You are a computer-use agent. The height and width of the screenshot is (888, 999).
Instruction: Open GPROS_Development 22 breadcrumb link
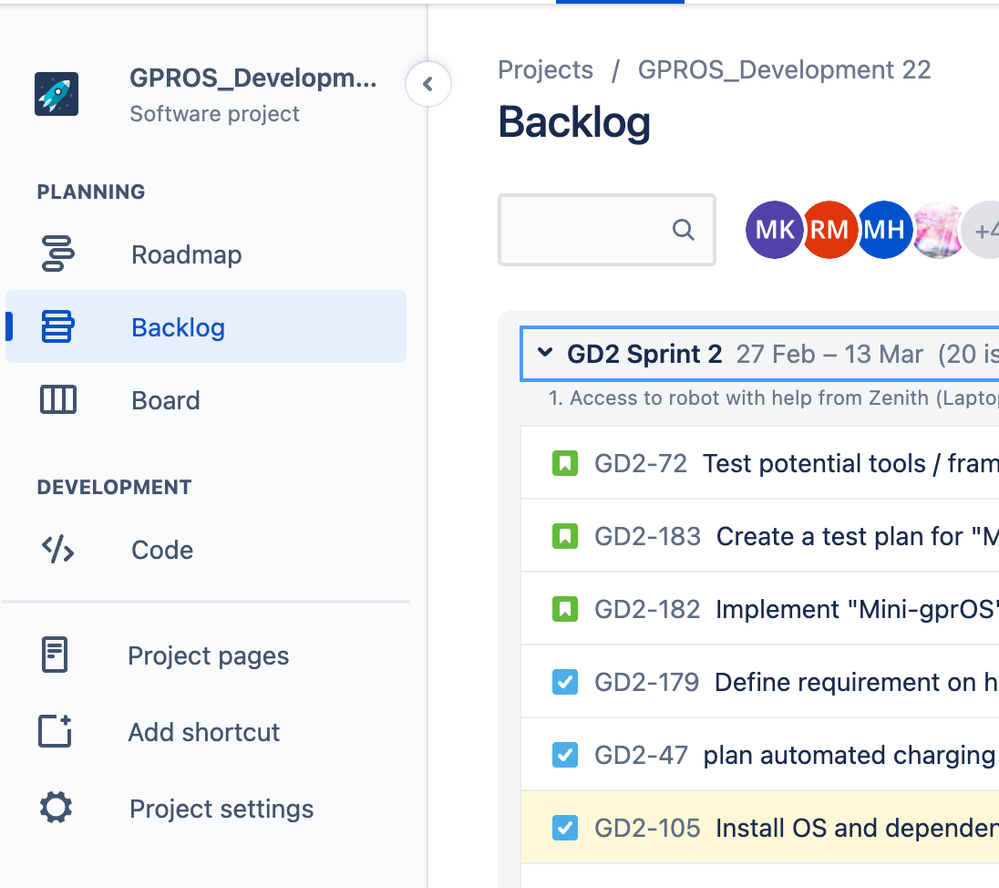coord(784,70)
